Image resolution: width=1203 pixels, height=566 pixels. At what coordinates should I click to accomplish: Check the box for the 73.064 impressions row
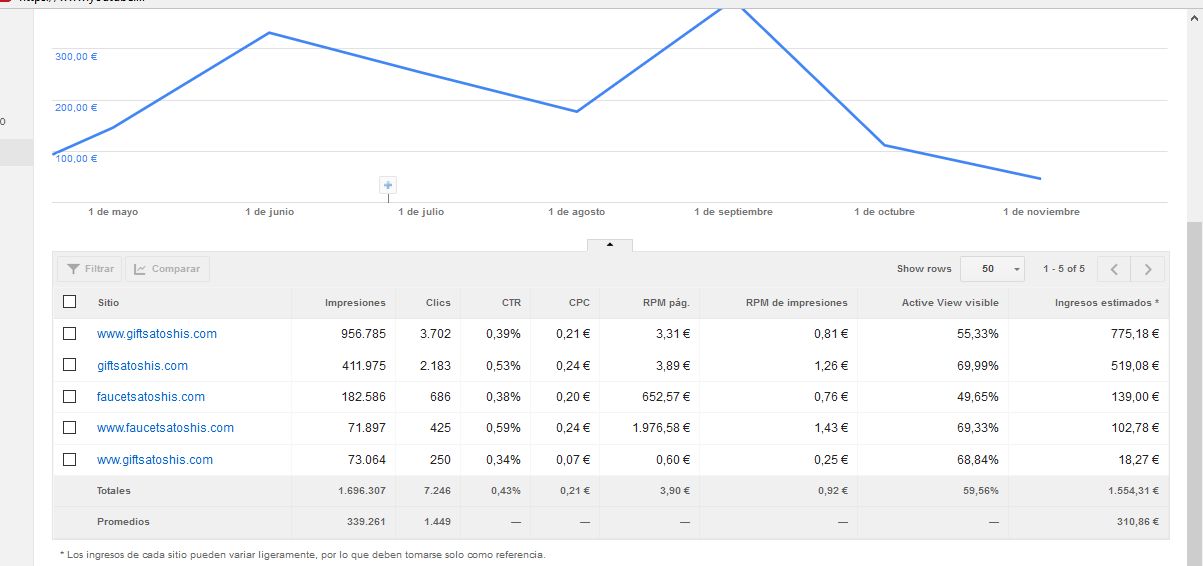pyautogui.click(x=69, y=460)
